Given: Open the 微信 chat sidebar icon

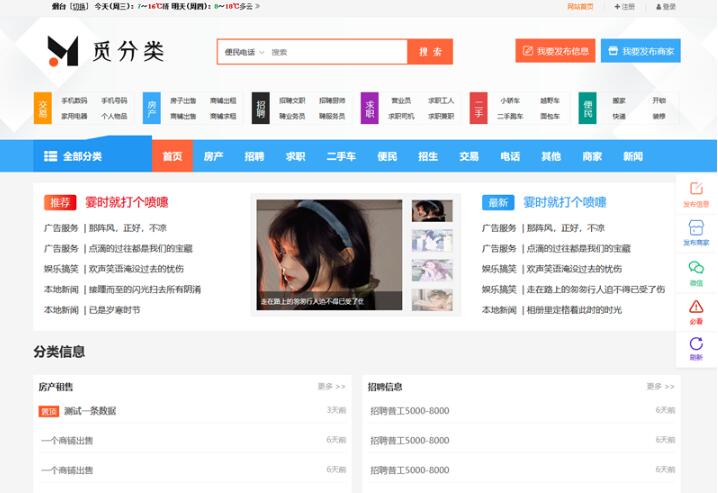Looking at the screenshot, I should [696, 273].
